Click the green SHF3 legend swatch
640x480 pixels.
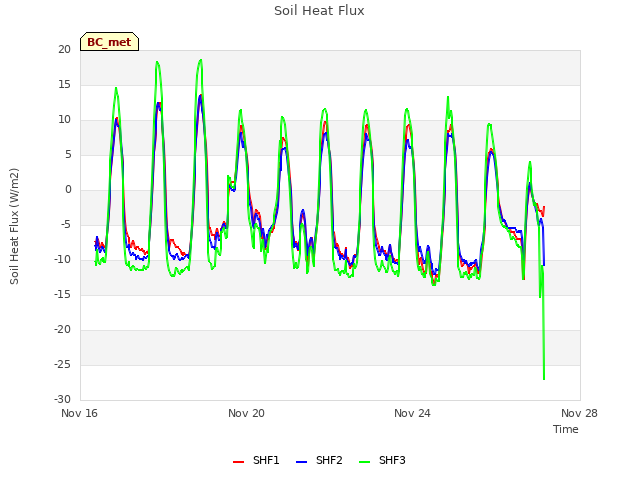tap(364, 462)
